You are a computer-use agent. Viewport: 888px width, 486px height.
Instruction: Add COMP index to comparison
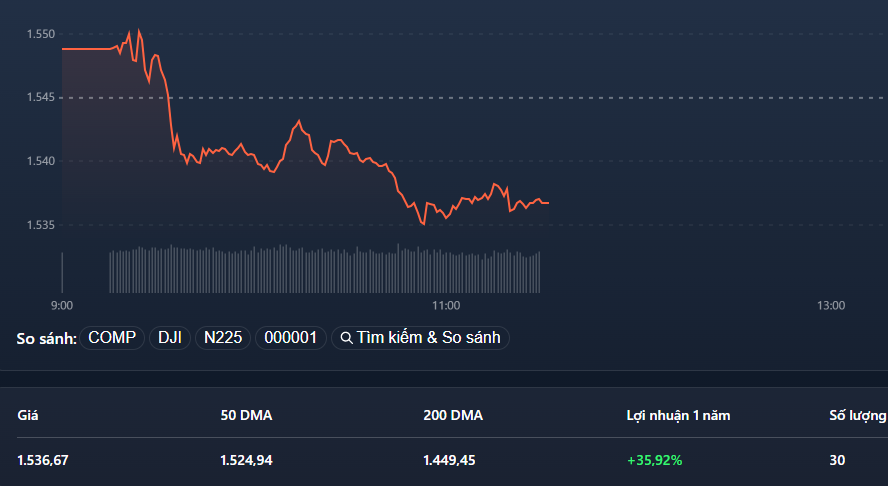click(112, 338)
